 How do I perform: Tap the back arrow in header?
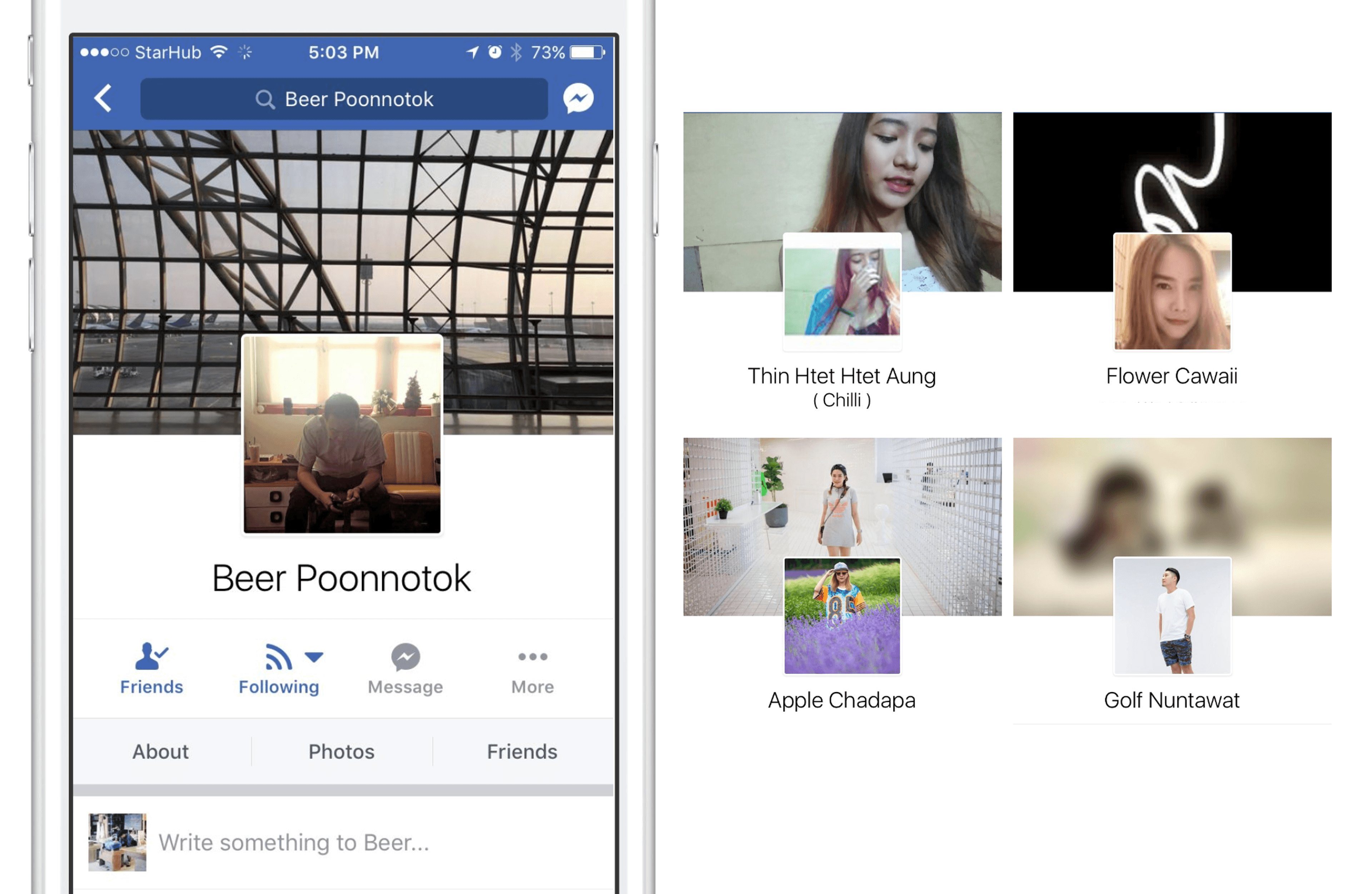tap(103, 98)
